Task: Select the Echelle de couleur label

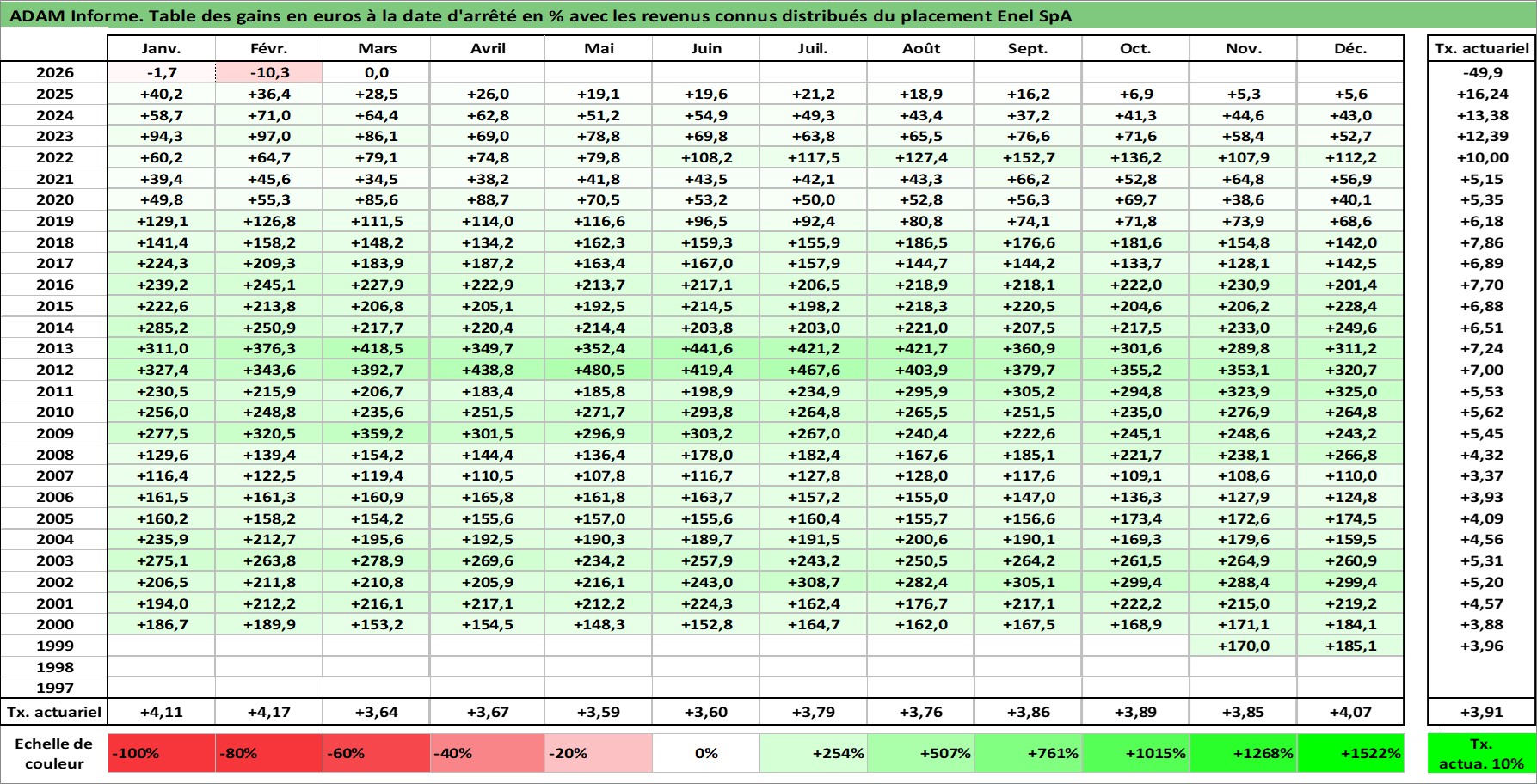Action: (x=54, y=753)
